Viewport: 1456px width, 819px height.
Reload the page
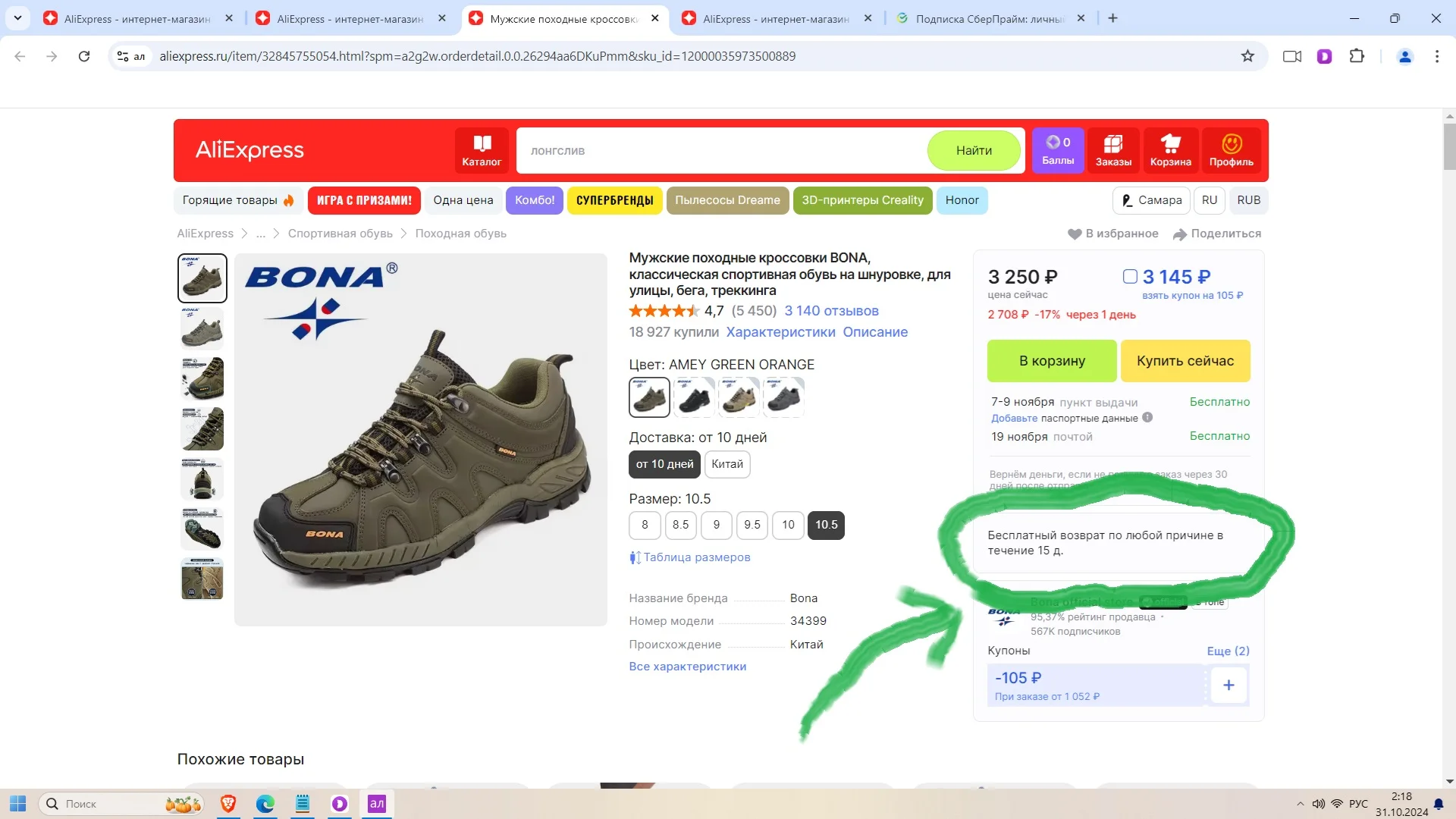84,56
